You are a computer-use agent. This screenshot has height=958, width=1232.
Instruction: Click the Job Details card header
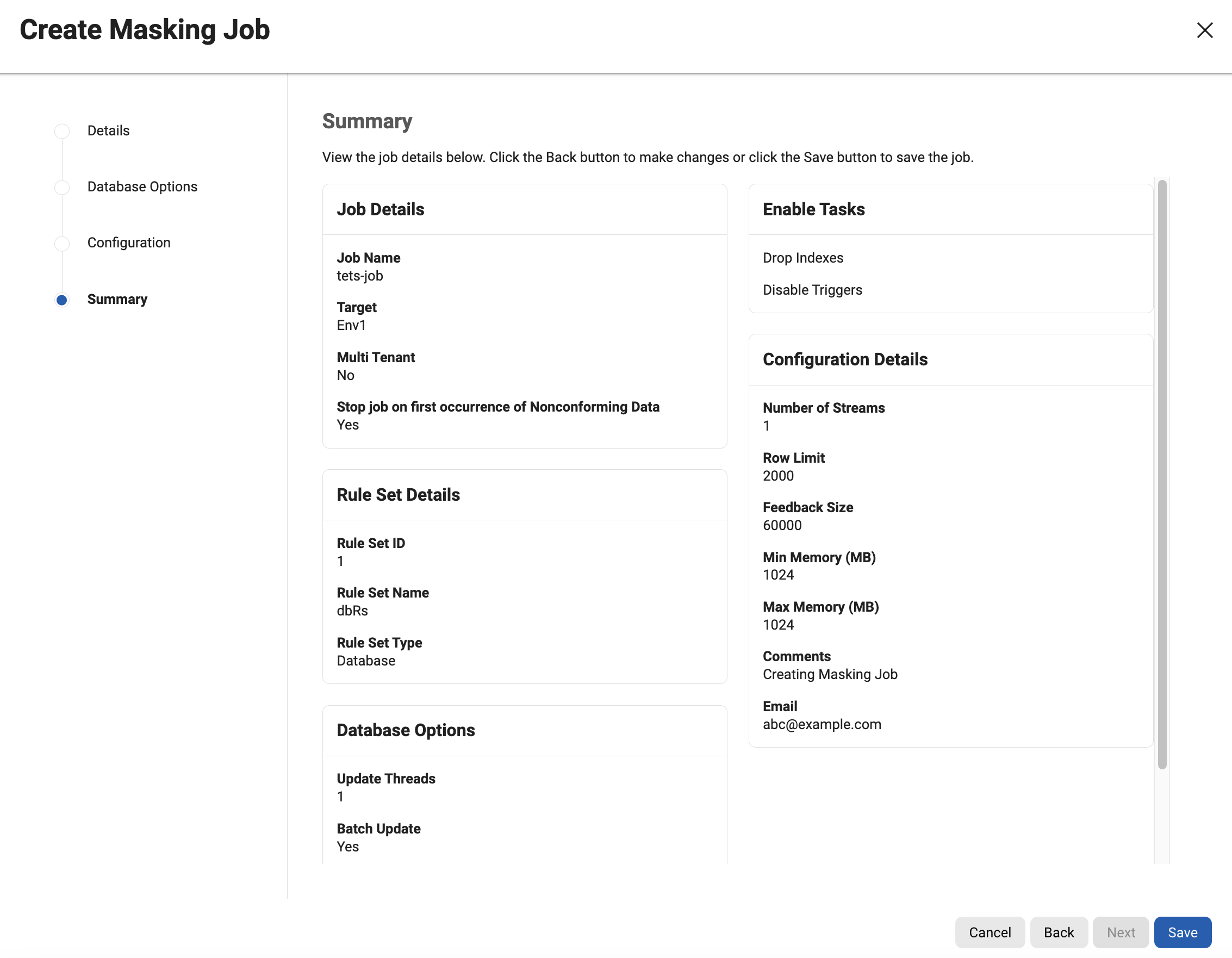coord(380,209)
